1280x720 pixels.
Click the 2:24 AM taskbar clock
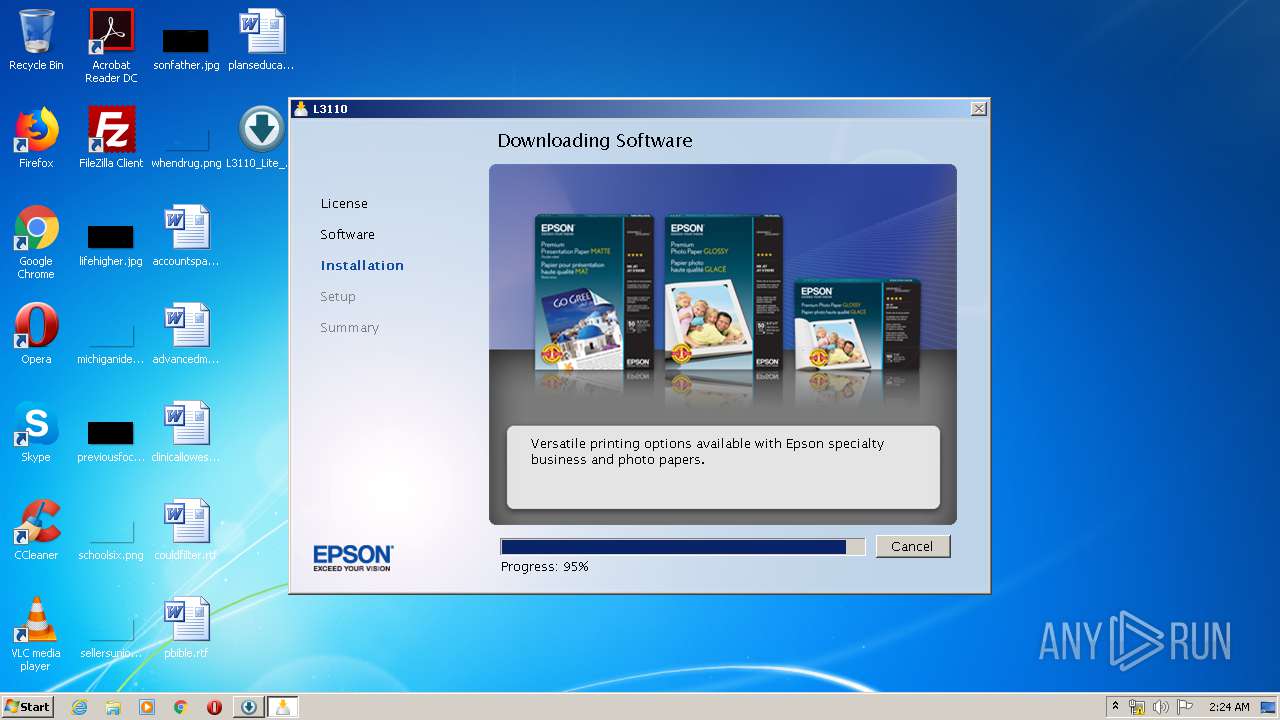[1229, 707]
